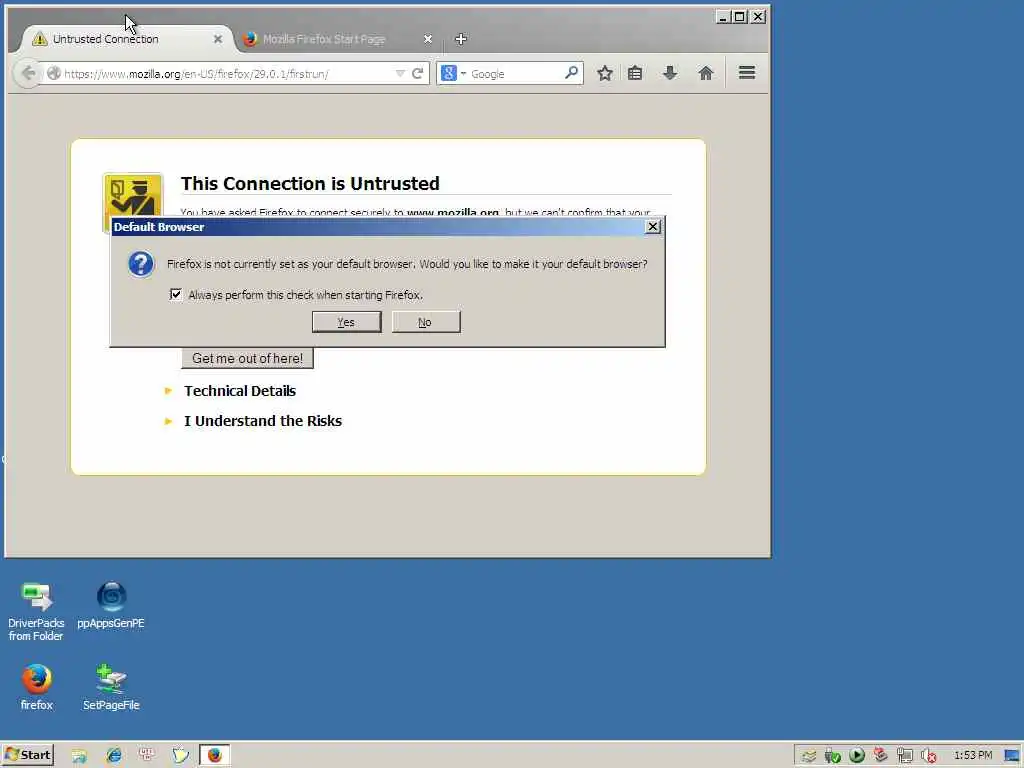Expand I Understand the Risks section

click(x=263, y=421)
